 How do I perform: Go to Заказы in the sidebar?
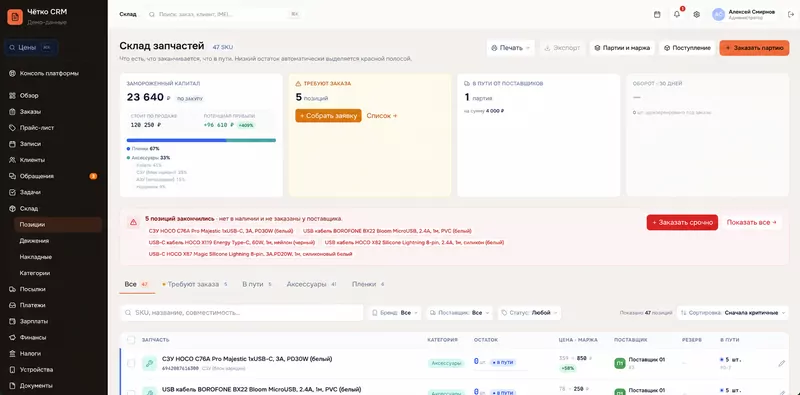point(30,112)
